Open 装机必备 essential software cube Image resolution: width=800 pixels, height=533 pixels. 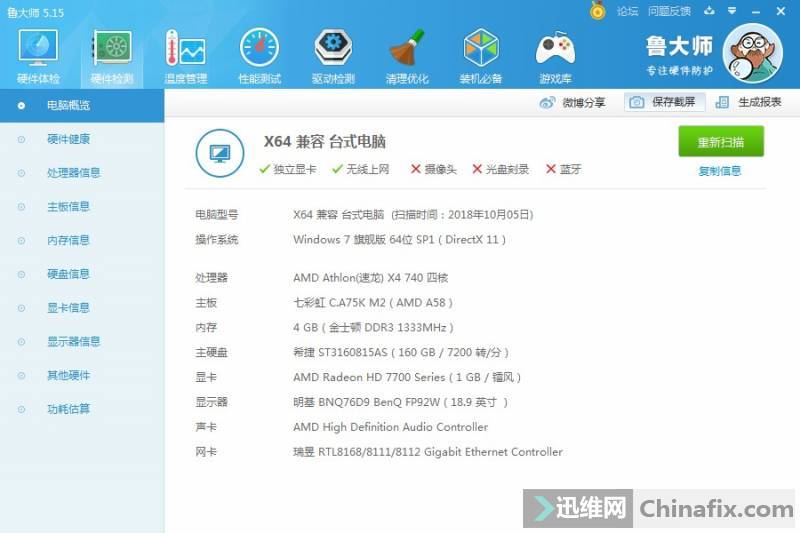(481, 56)
